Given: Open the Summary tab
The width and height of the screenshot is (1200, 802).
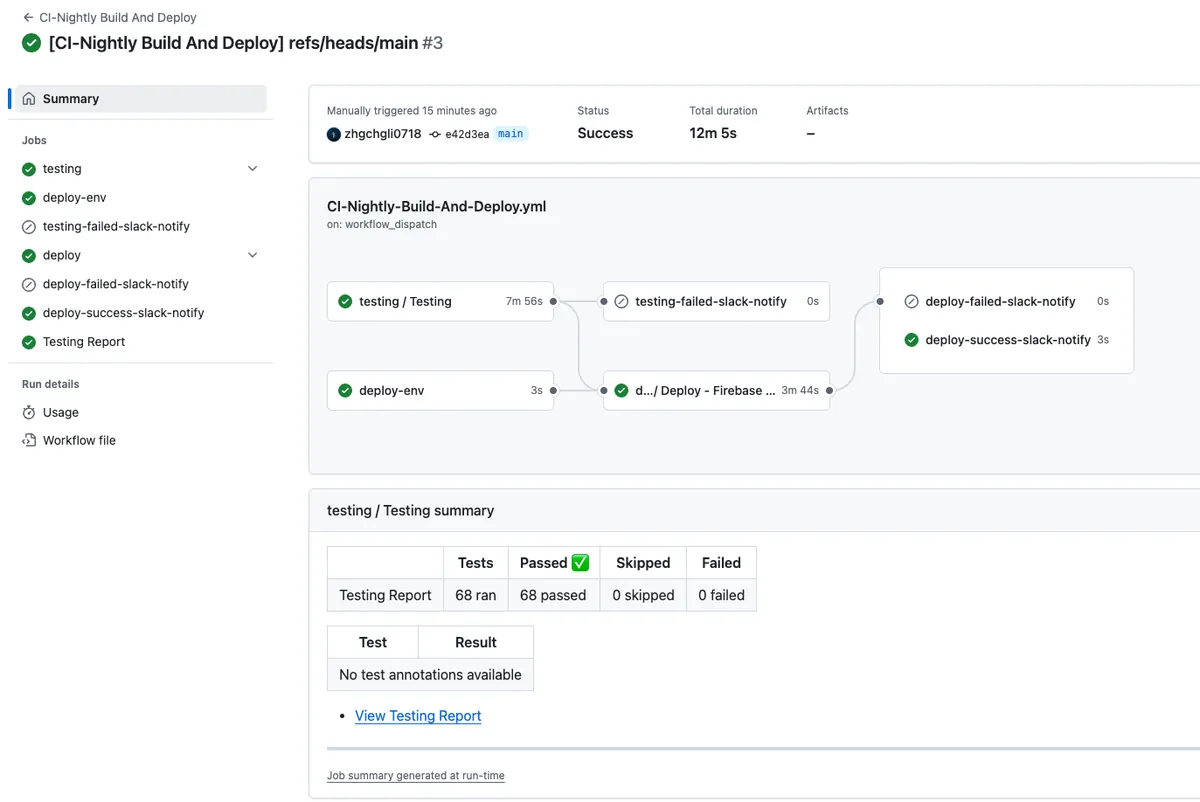Looking at the screenshot, I should point(71,99).
